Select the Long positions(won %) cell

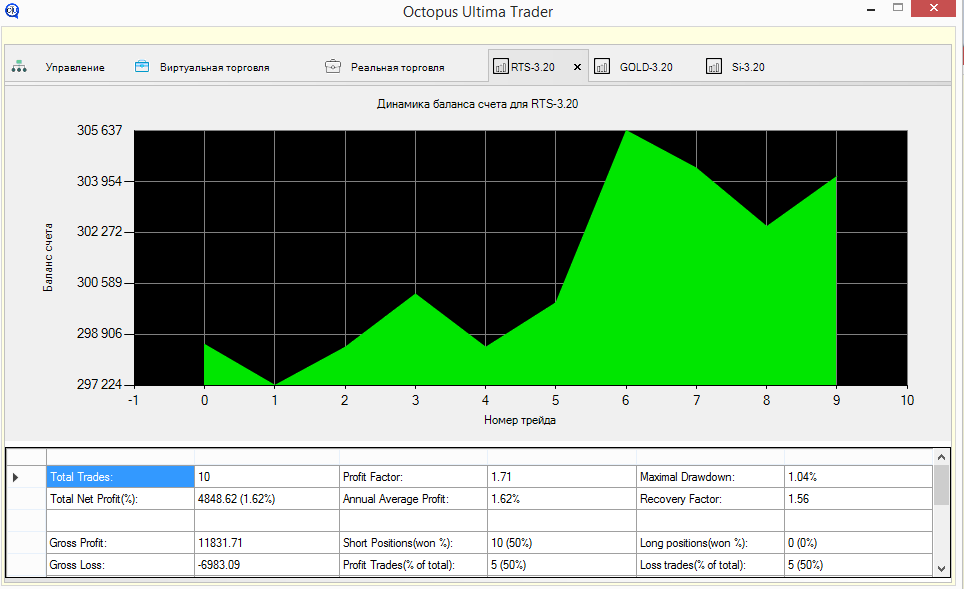point(710,543)
